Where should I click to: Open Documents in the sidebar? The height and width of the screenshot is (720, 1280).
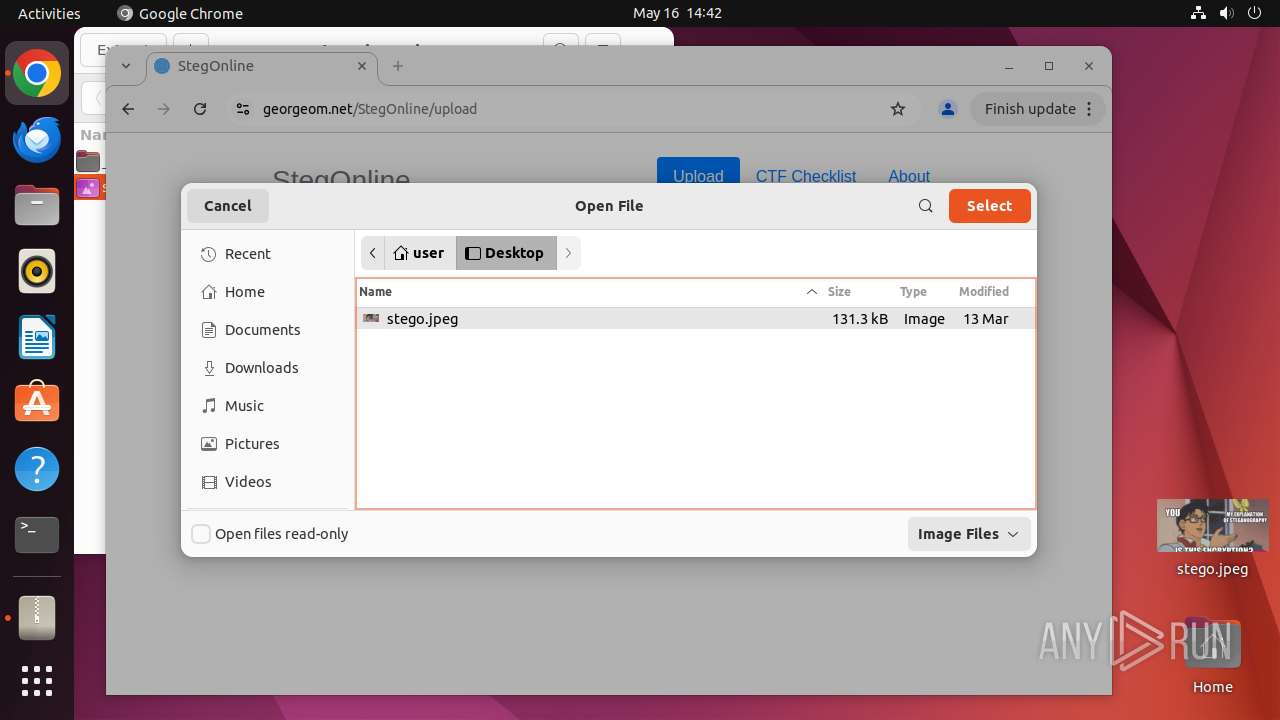pyautogui.click(x=268, y=330)
